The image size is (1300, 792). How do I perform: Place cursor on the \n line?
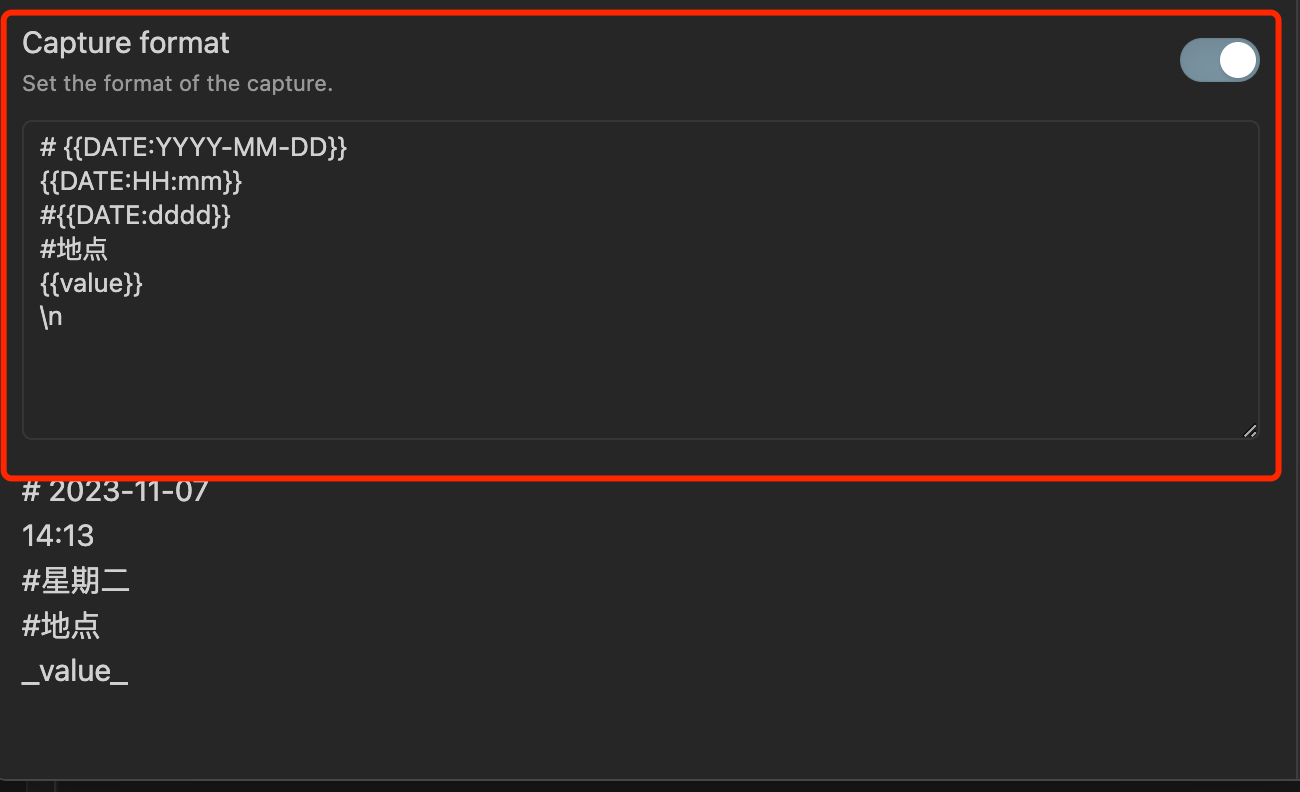click(51, 317)
